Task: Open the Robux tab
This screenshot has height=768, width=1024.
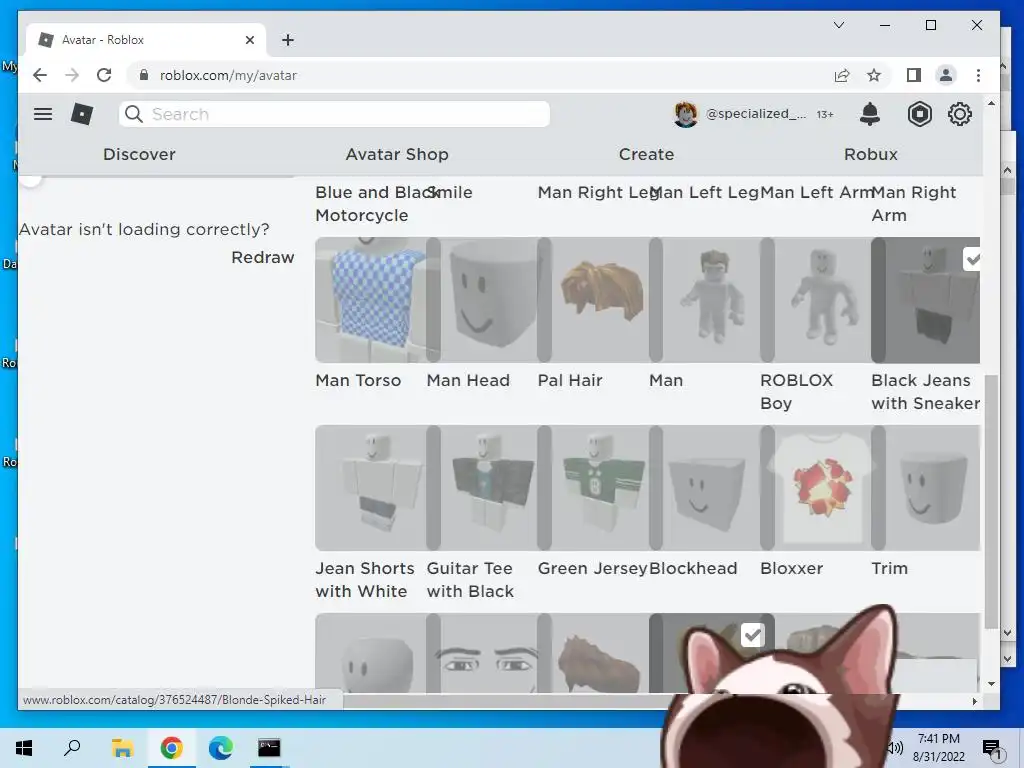Action: pyautogui.click(x=871, y=154)
